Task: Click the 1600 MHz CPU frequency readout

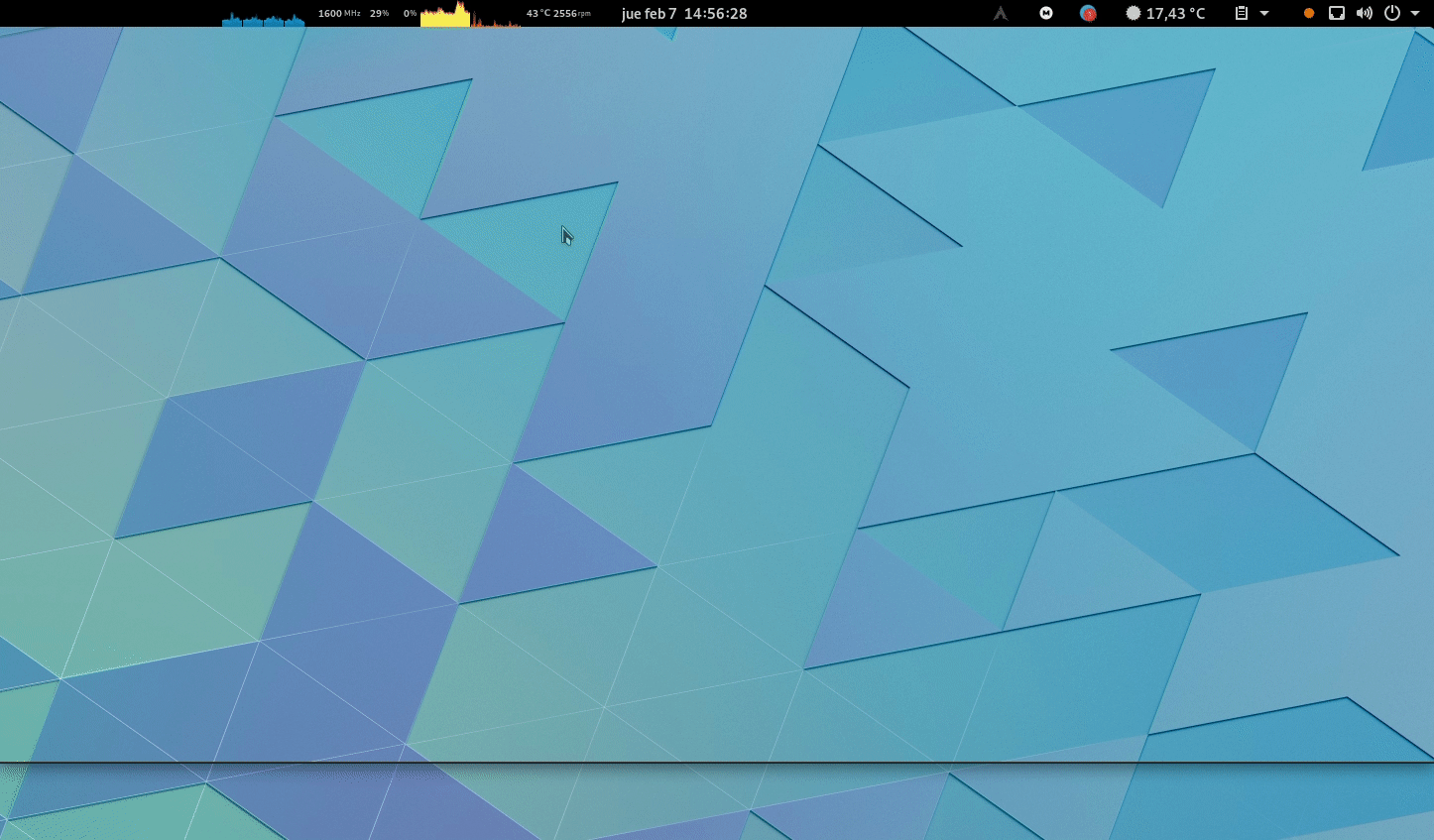Action: [339, 14]
